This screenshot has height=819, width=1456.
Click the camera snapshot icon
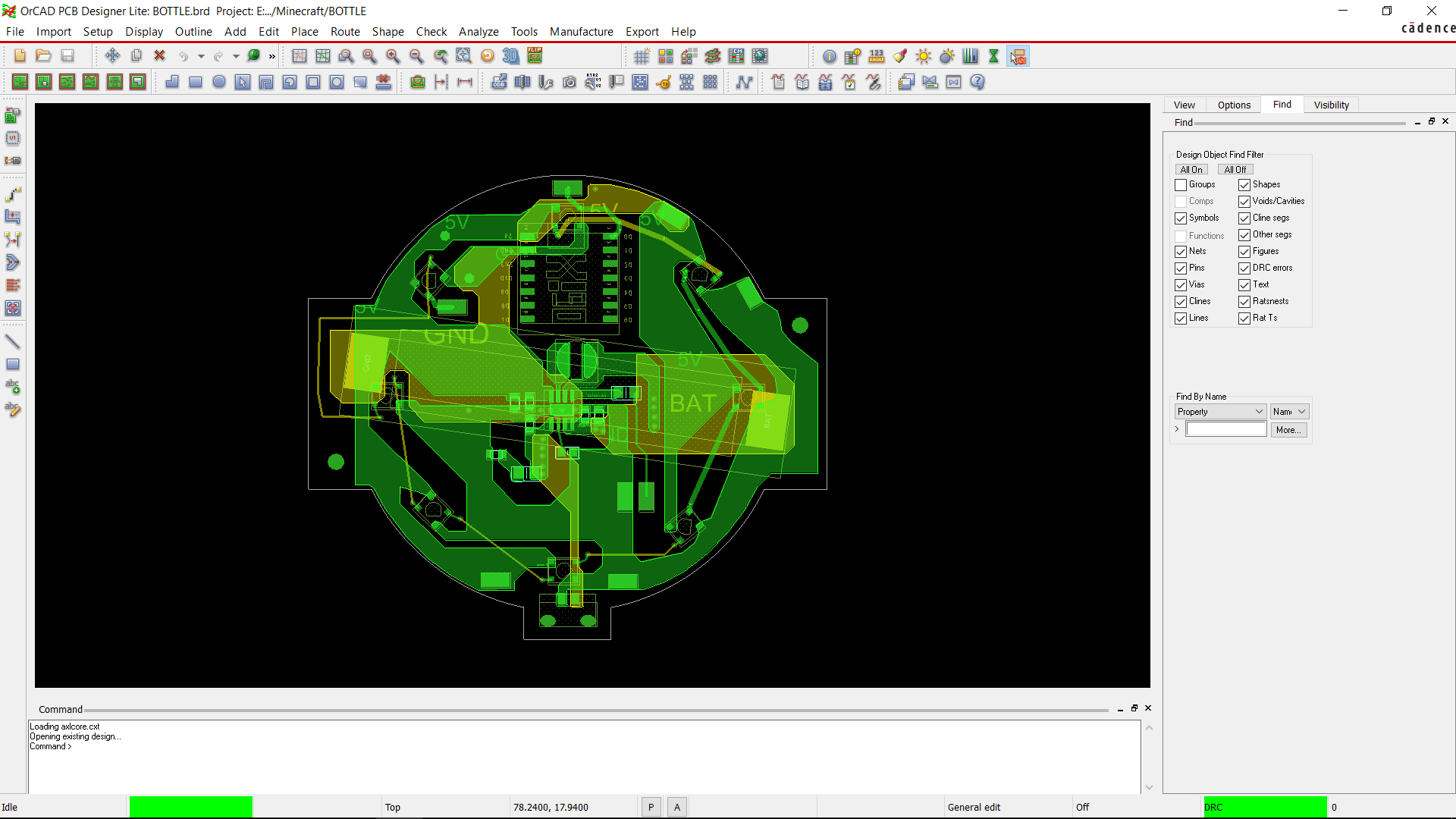[570, 82]
